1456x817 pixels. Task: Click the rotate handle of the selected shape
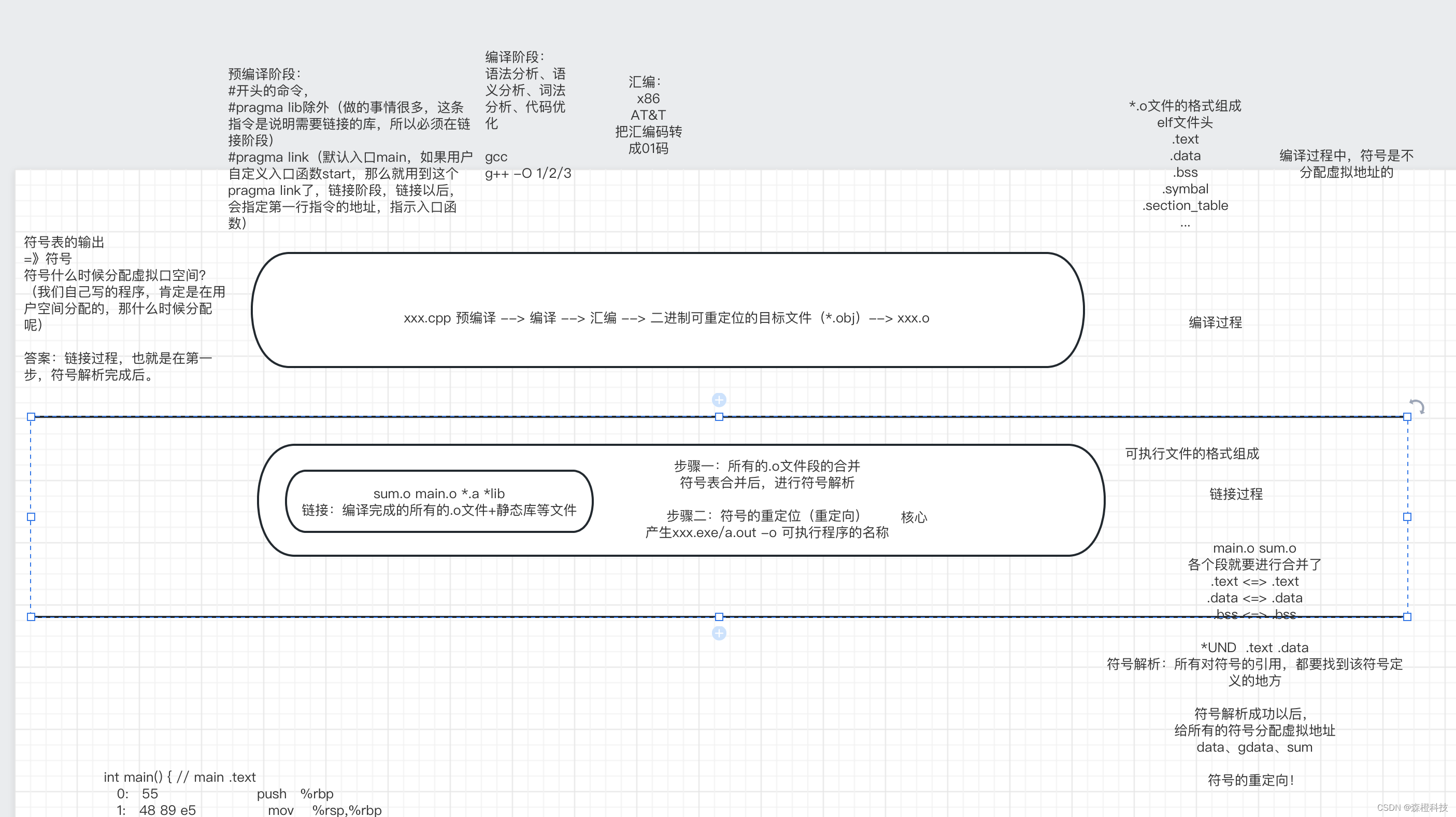pos(1417,406)
